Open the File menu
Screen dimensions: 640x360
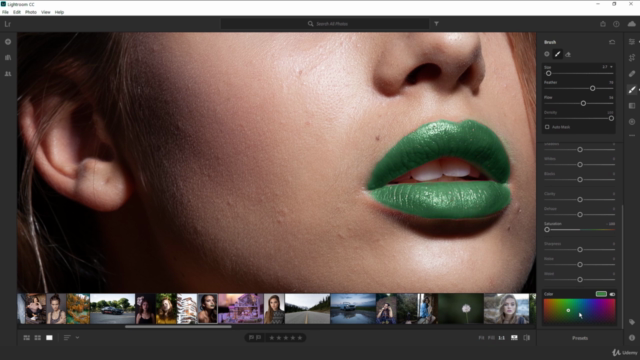(5, 12)
